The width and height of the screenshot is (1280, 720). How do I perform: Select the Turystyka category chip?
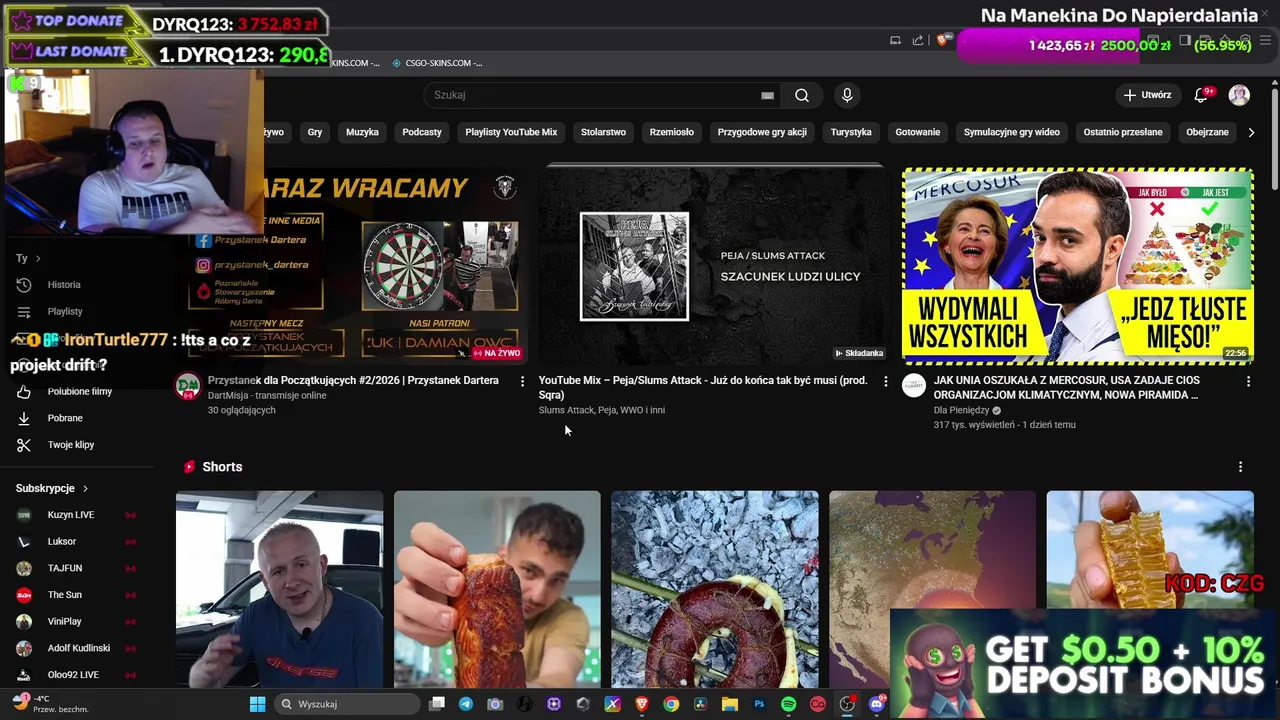click(x=851, y=132)
